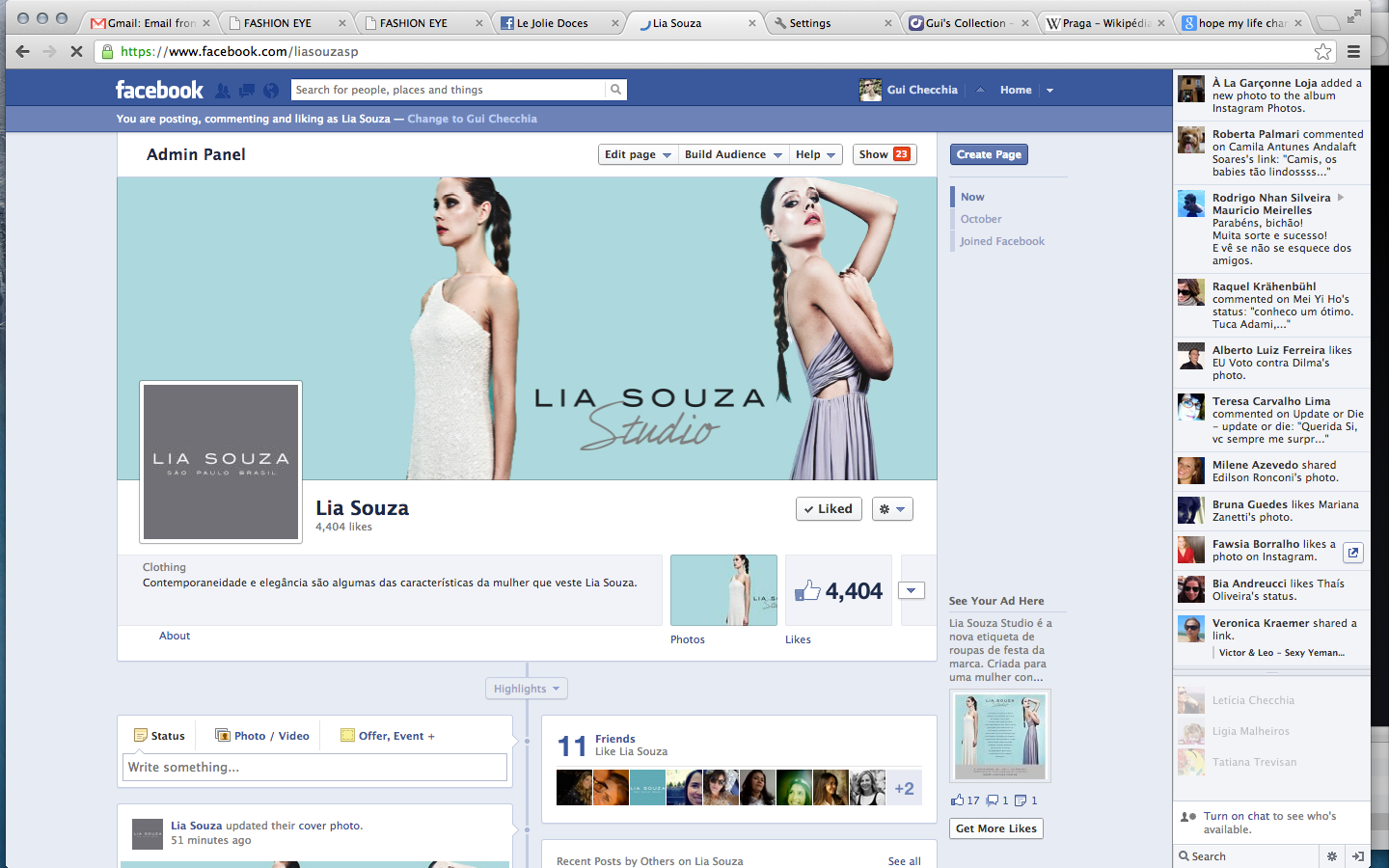The image size is (1389, 868).
Task: Click See all recent posts link
Action: (904, 861)
